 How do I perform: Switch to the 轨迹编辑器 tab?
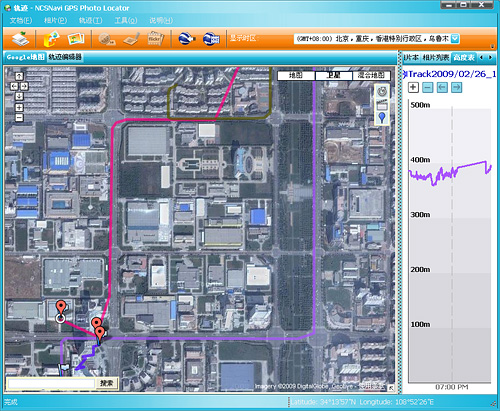coord(65,57)
